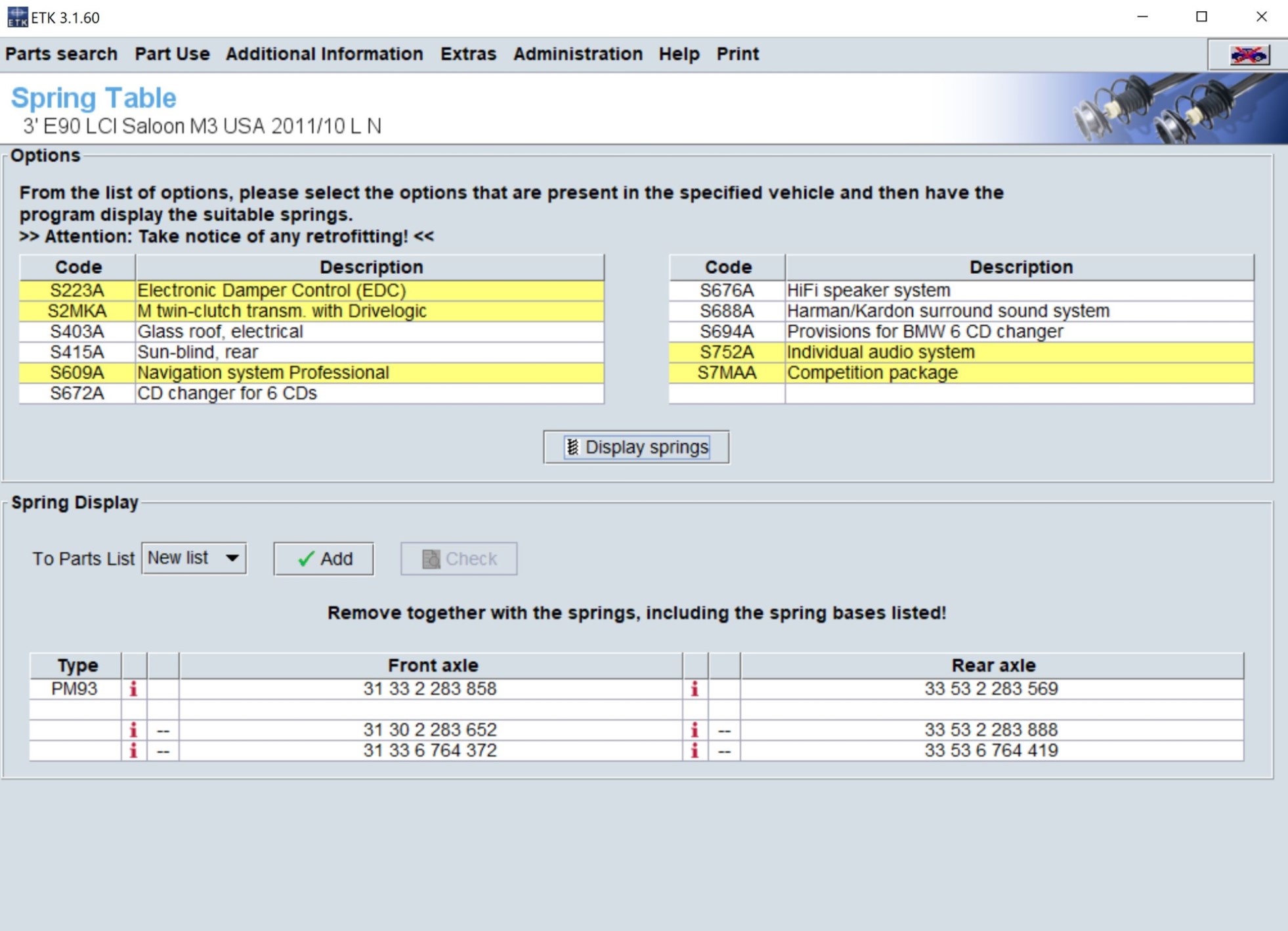Click the Display springs button

[x=636, y=447]
